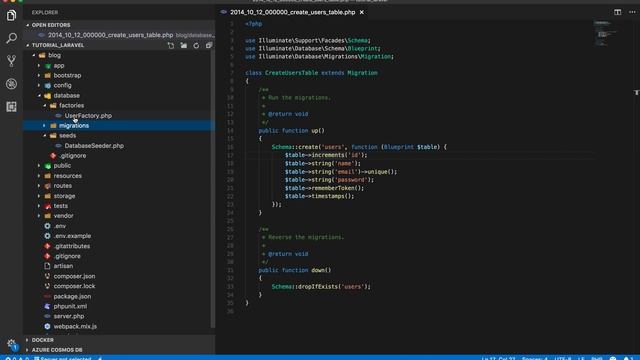Open server.php file

click(x=69, y=316)
